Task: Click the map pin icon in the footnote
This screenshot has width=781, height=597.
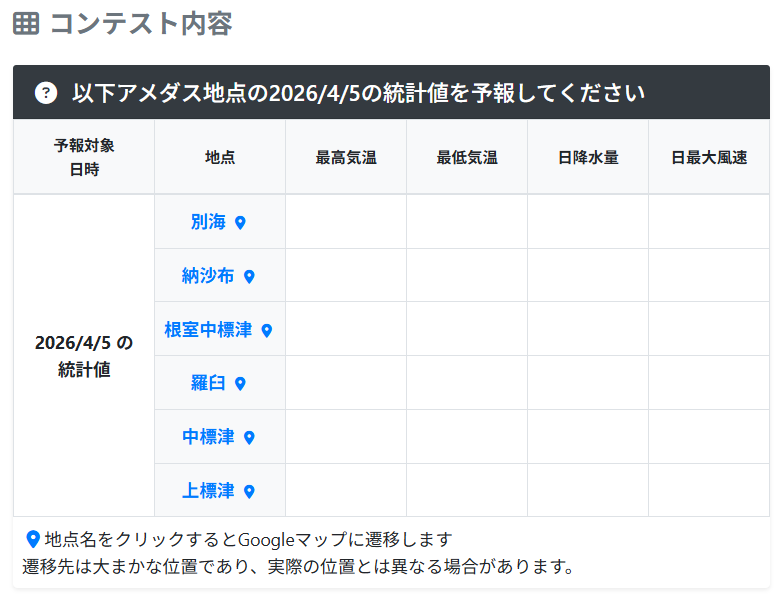Action: pos(33,539)
